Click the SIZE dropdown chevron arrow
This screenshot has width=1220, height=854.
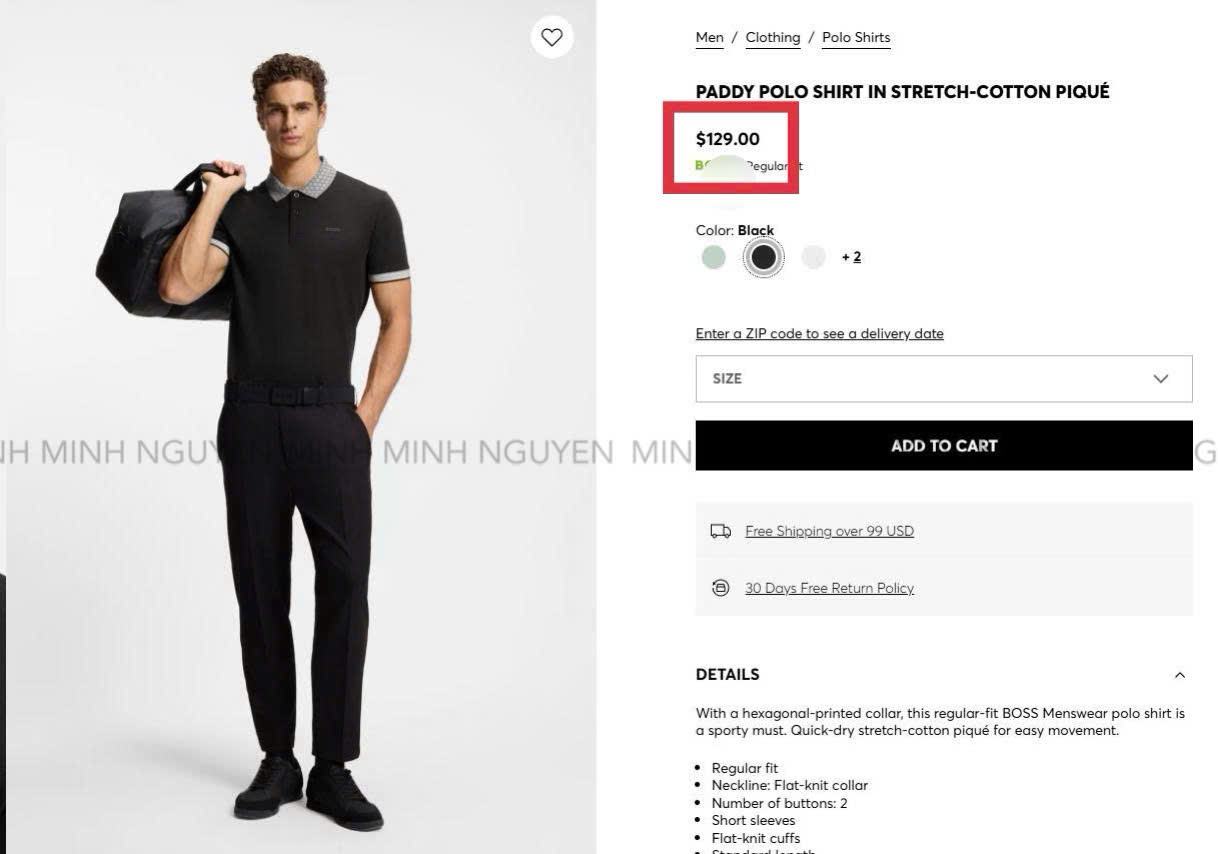pyautogui.click(x=1160, y=379)
